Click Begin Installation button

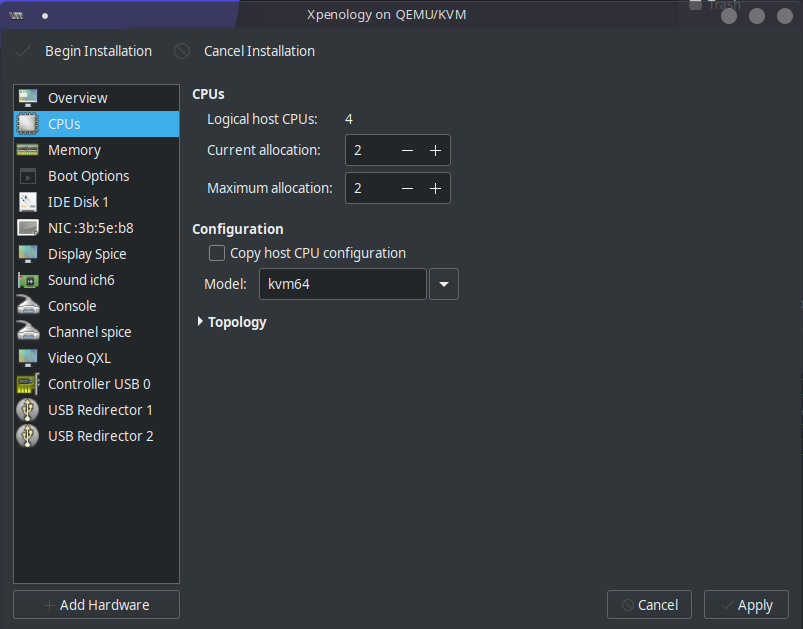pyautogui.click(x=84, y=51)
